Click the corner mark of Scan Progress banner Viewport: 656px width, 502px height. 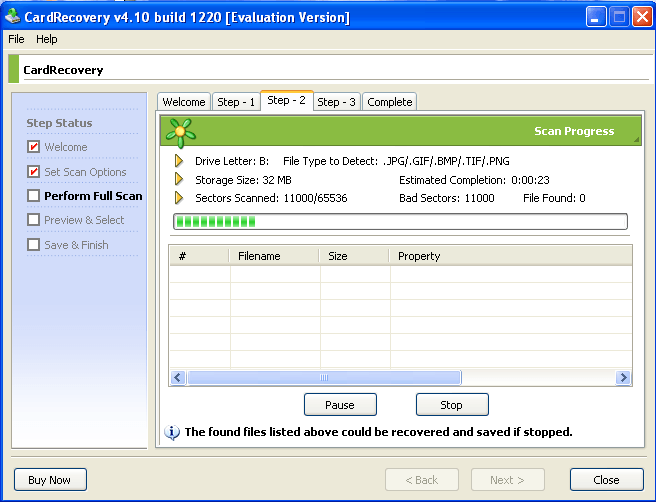tap(636, 139)
